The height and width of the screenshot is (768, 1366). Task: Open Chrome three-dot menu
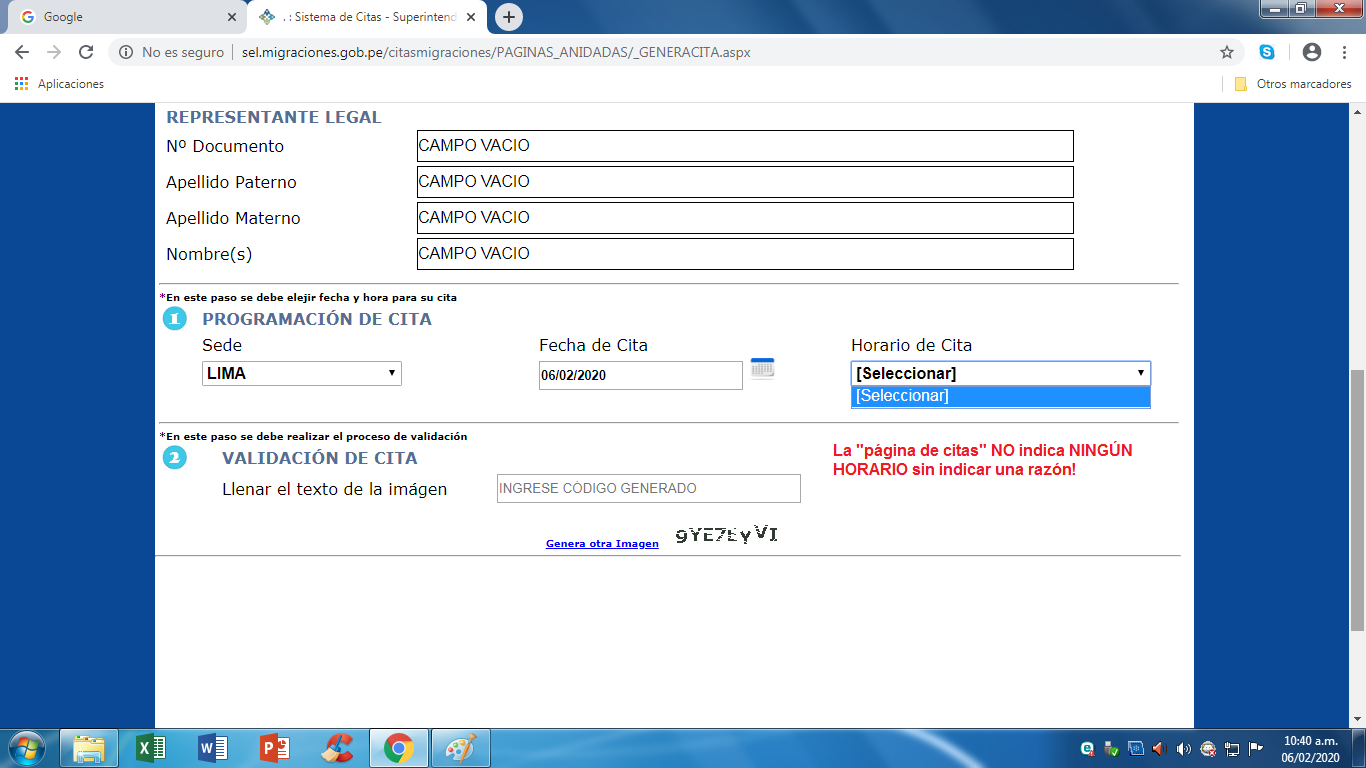pos(1345,52)
